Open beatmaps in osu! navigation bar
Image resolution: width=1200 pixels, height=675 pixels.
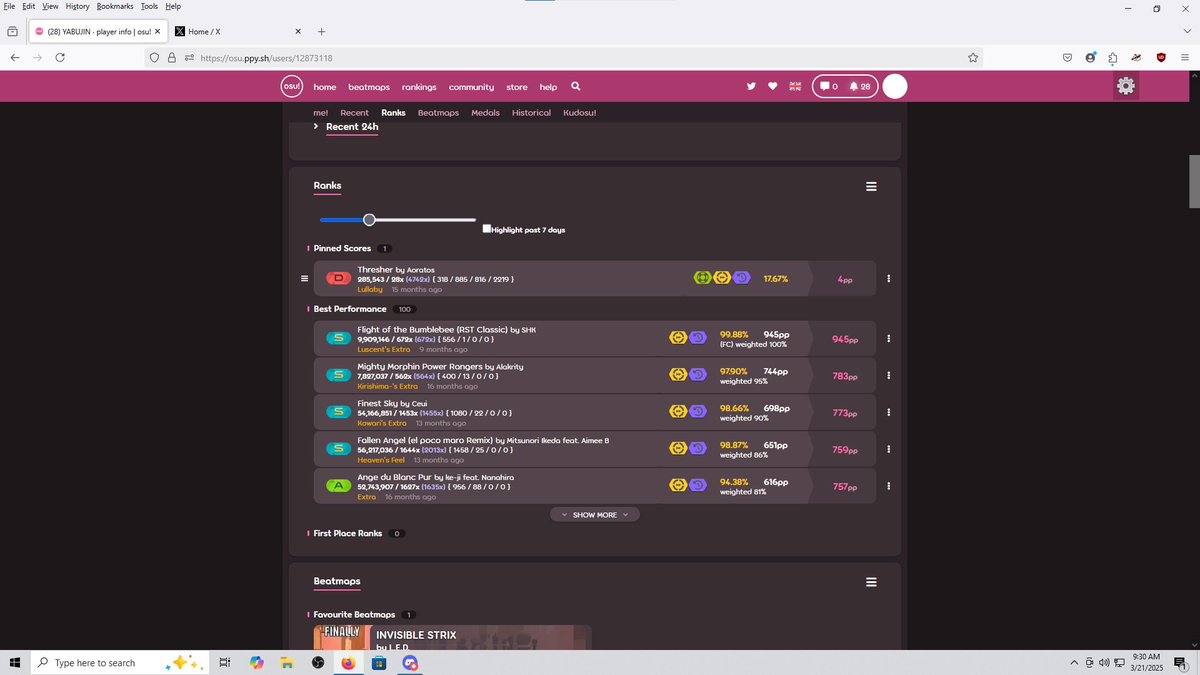[369, 87]
